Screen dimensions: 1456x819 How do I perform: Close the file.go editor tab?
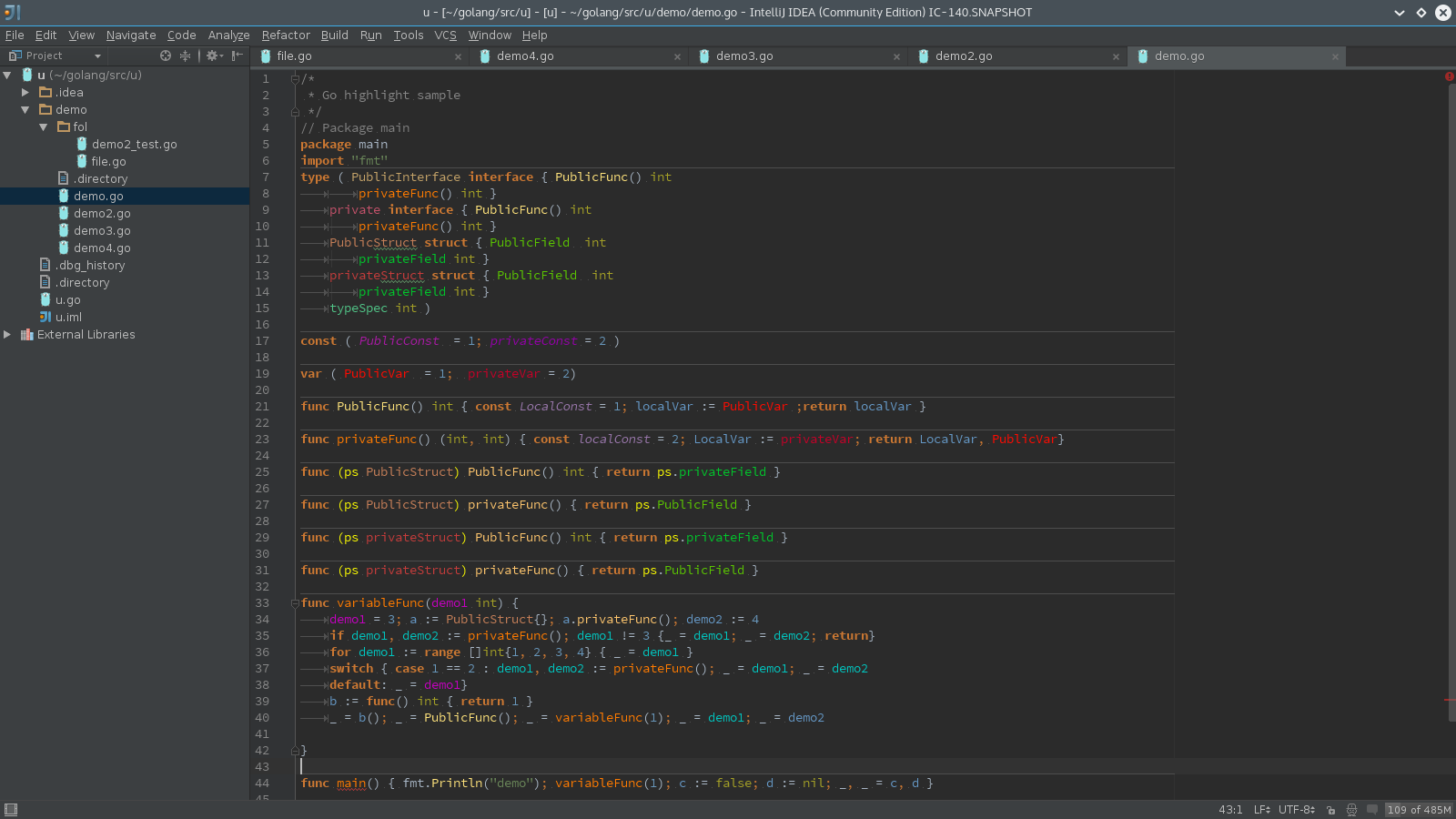(x=458, y=56)
